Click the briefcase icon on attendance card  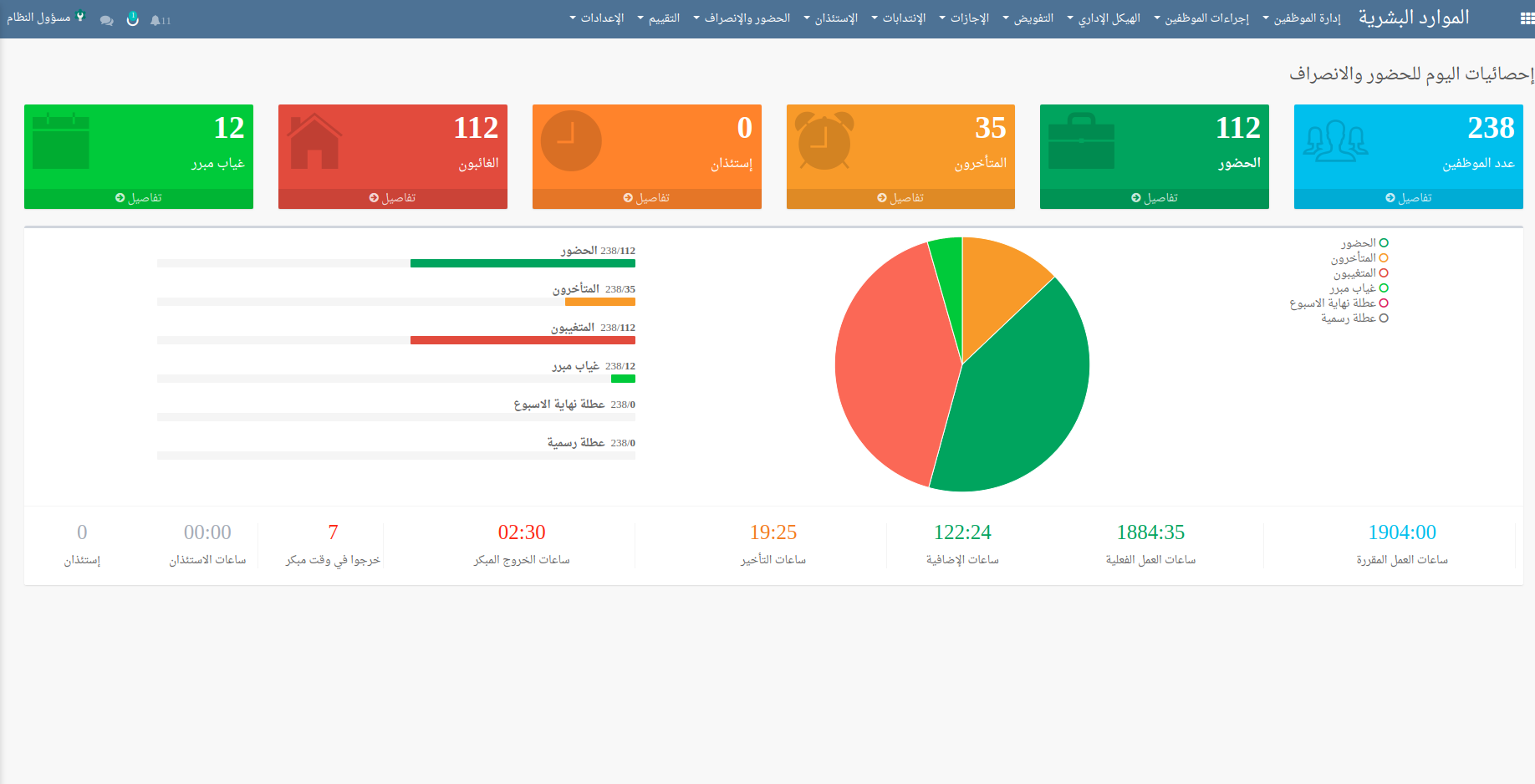pos(1081,141)
